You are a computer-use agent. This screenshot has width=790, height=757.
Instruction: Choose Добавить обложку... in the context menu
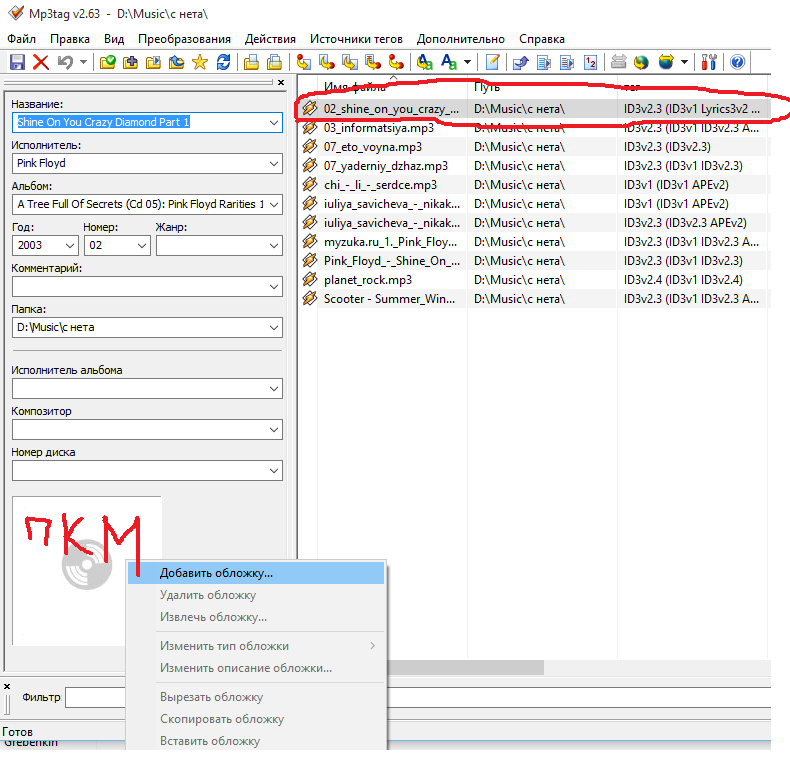[256, 573]
